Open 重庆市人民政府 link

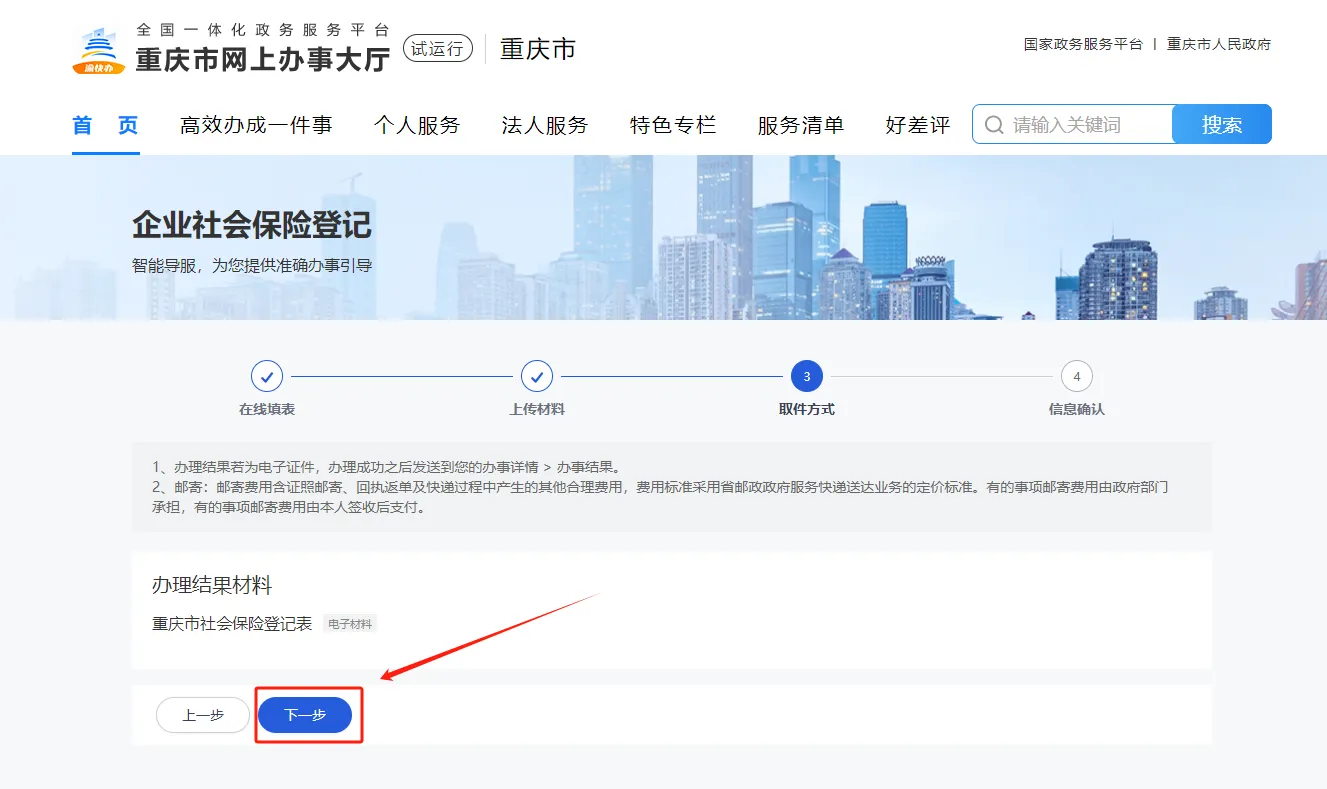pos(1219,44)
